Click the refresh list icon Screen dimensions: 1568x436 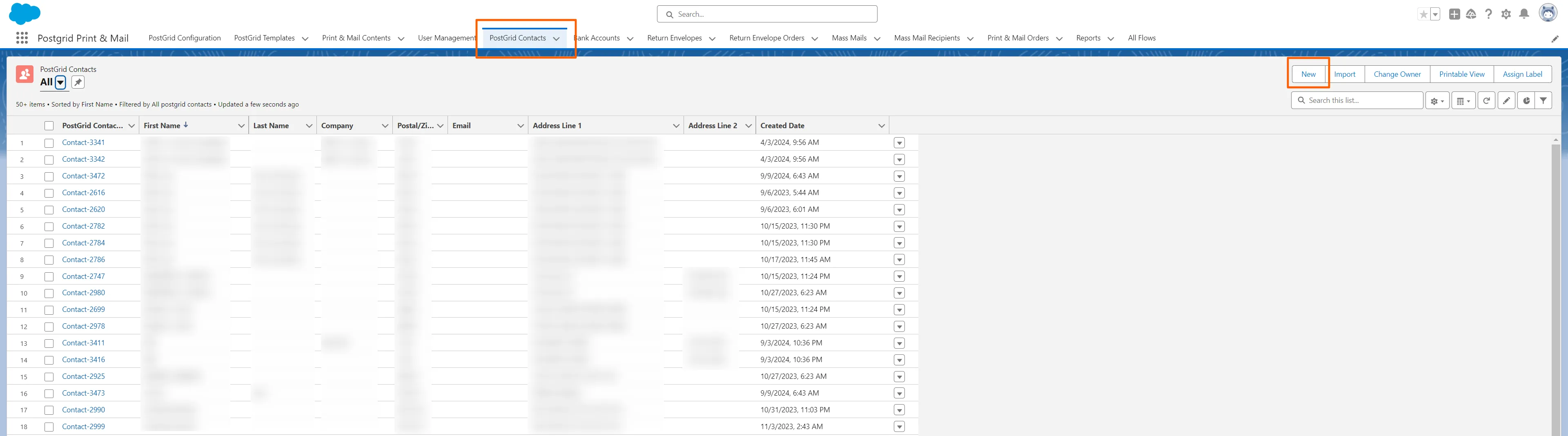1486,100
